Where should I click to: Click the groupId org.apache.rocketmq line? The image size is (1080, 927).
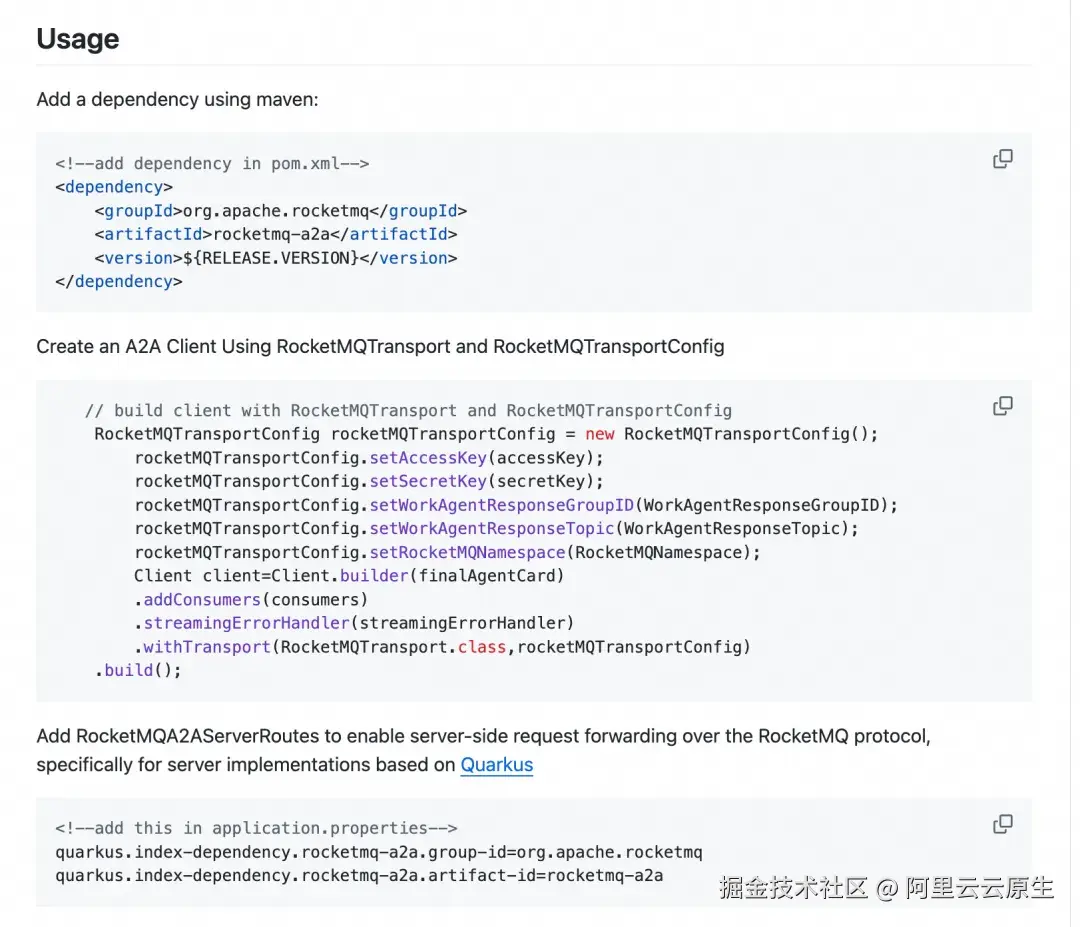coord(280,211)
